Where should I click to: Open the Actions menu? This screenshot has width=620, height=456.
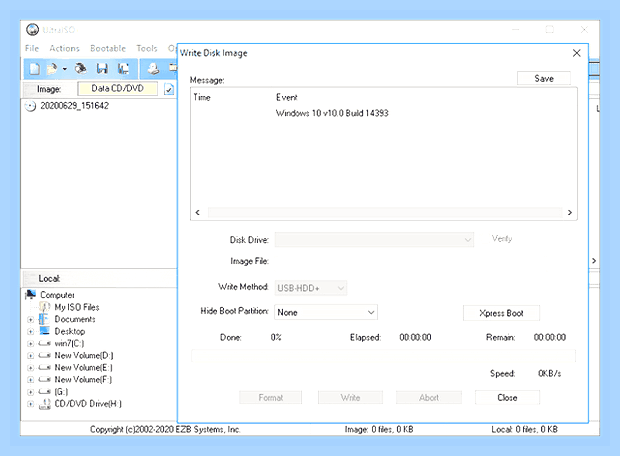pyautogui.click(x=64, y=48)
